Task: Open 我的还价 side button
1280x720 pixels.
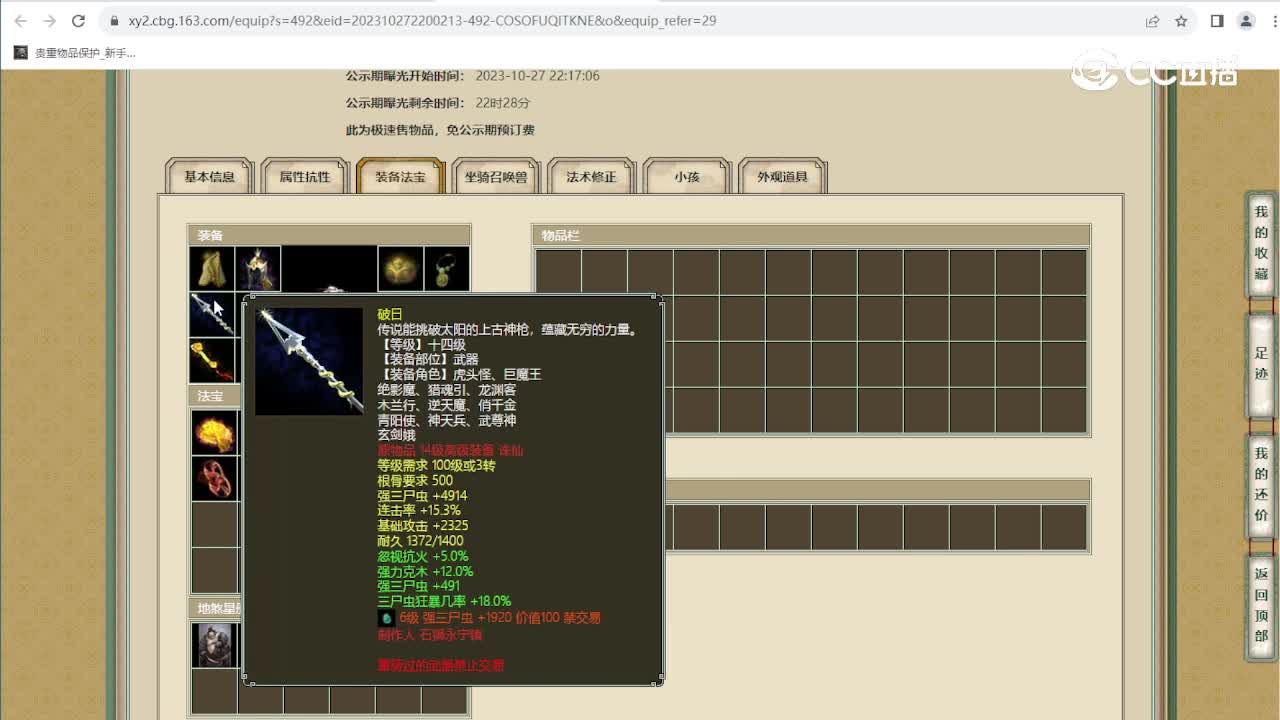Action: point(1261,486)
